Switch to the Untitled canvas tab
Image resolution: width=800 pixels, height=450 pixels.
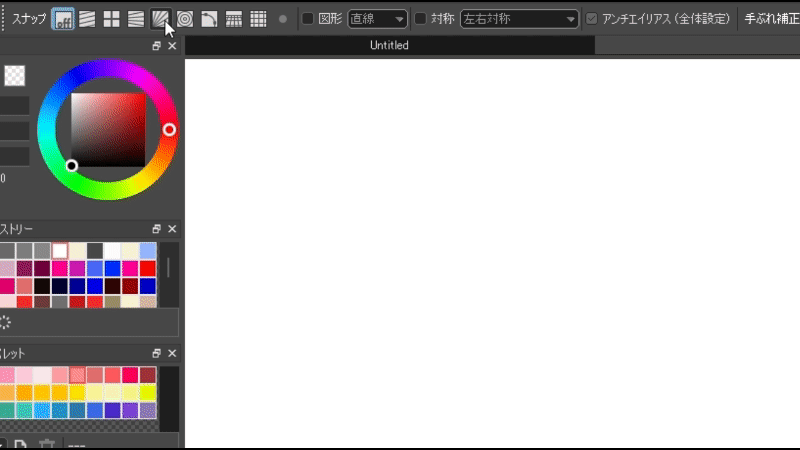coord(389,45)
